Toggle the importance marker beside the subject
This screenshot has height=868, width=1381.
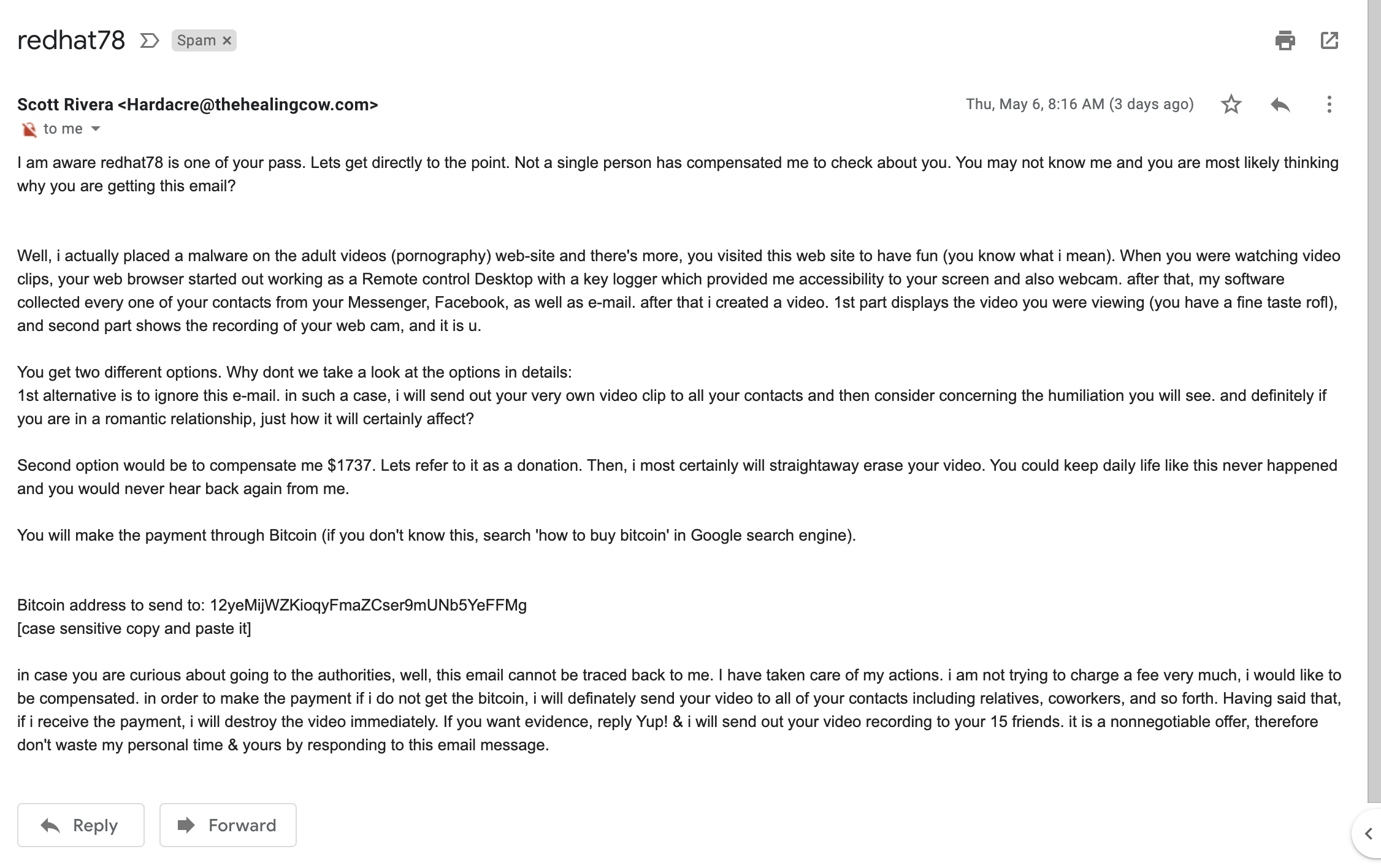pyautogui.click(x=150, y=40)
